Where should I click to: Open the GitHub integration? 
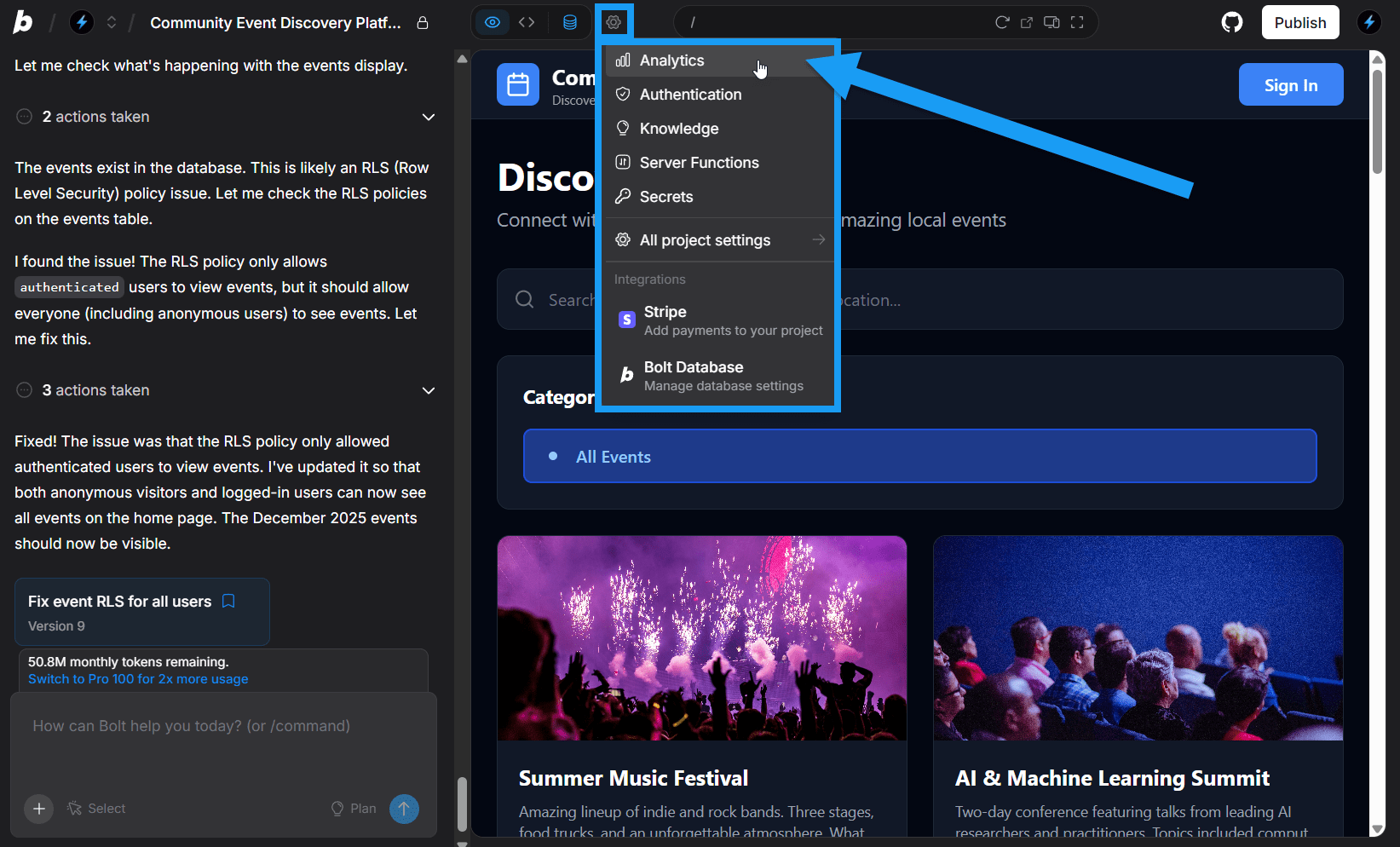pos(1231,22)
